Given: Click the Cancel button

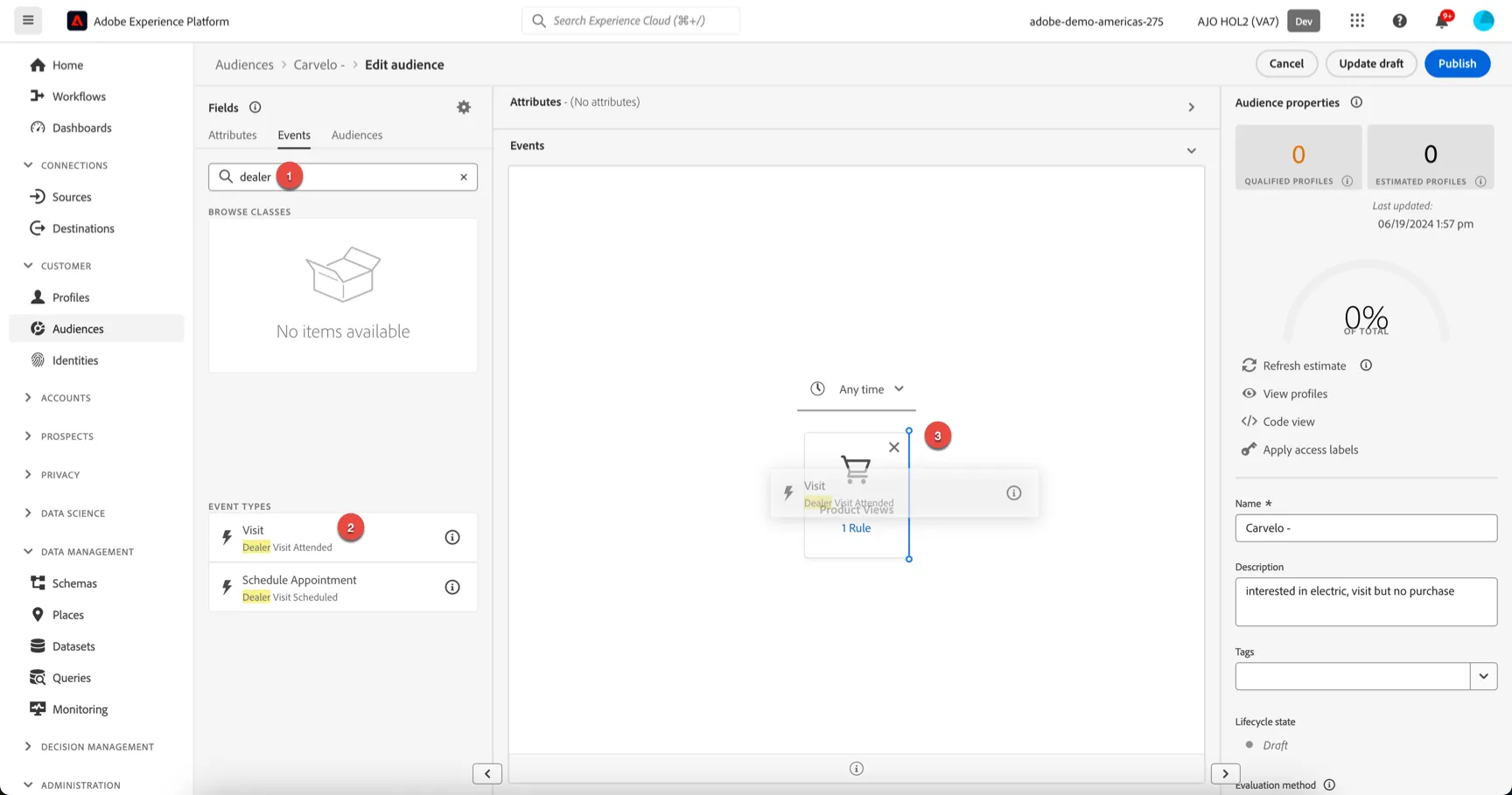Looking at the screenshot, I should tap(1286, 63).
